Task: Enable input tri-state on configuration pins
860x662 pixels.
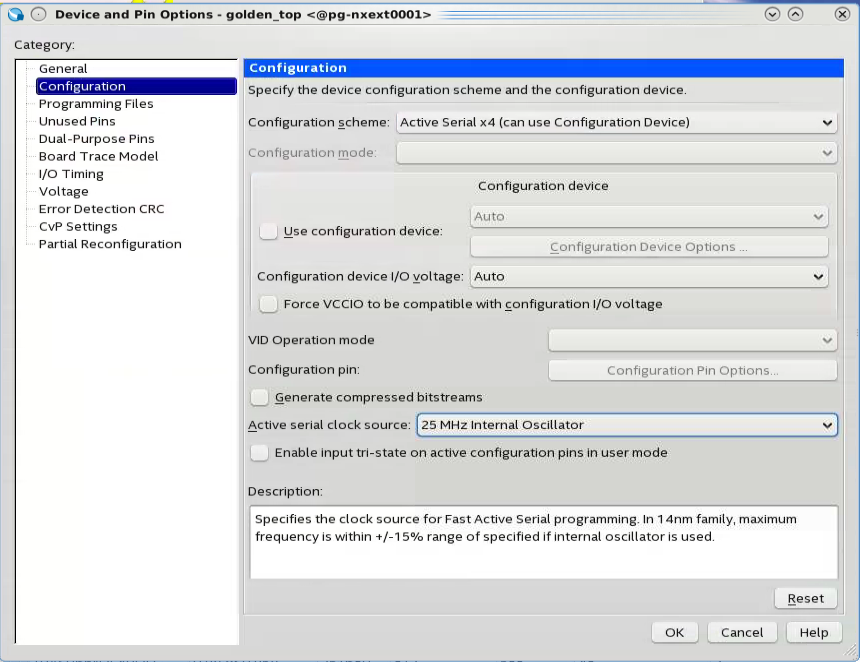Action: click(260, 452)
